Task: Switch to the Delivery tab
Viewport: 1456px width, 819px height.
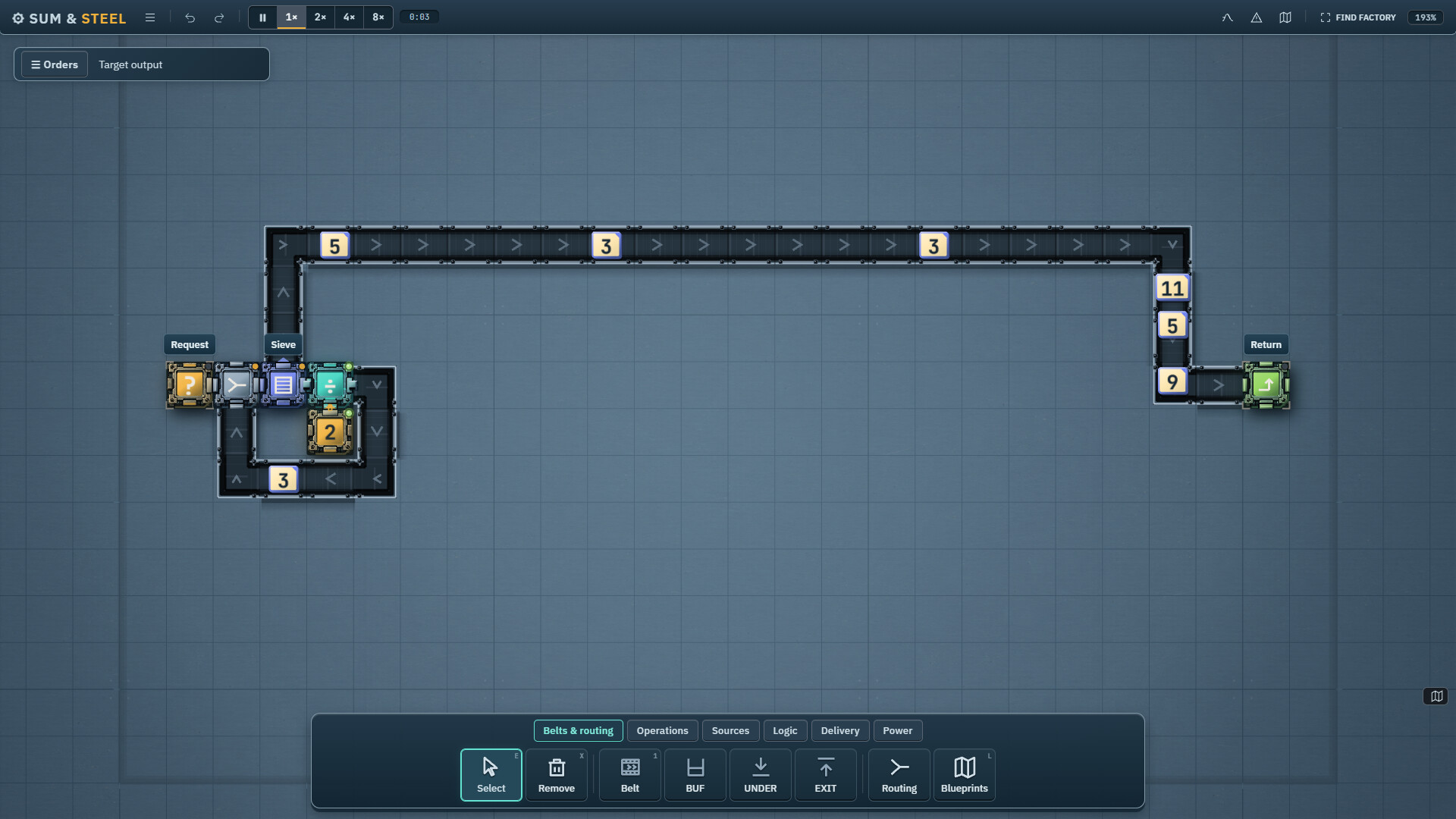Action: [x=840, y=730]
